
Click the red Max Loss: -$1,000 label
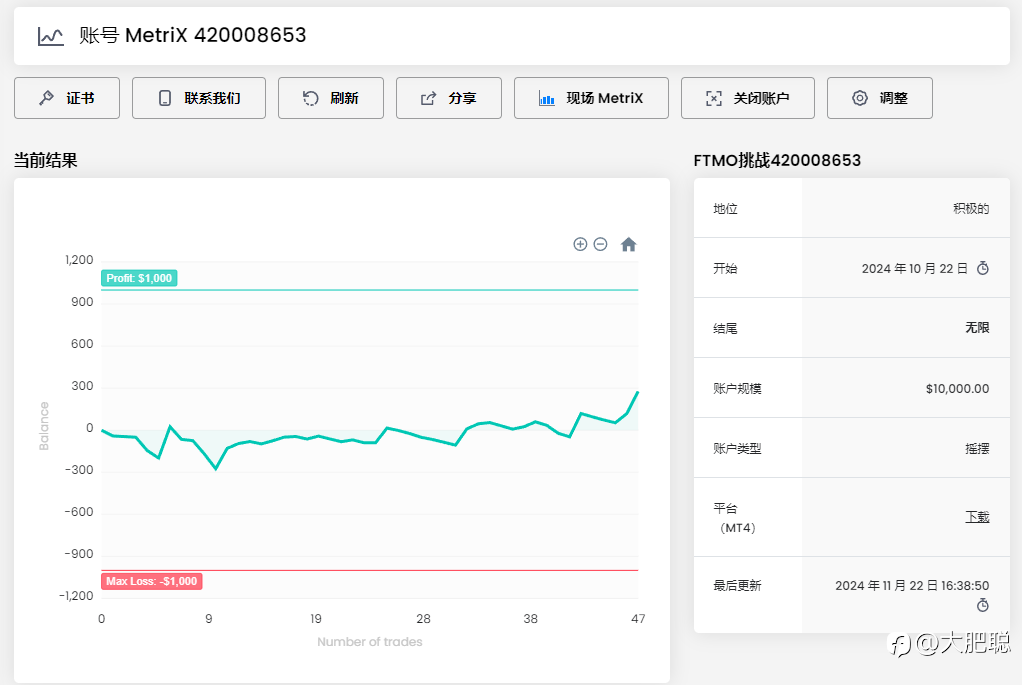[x=151, y=581]
